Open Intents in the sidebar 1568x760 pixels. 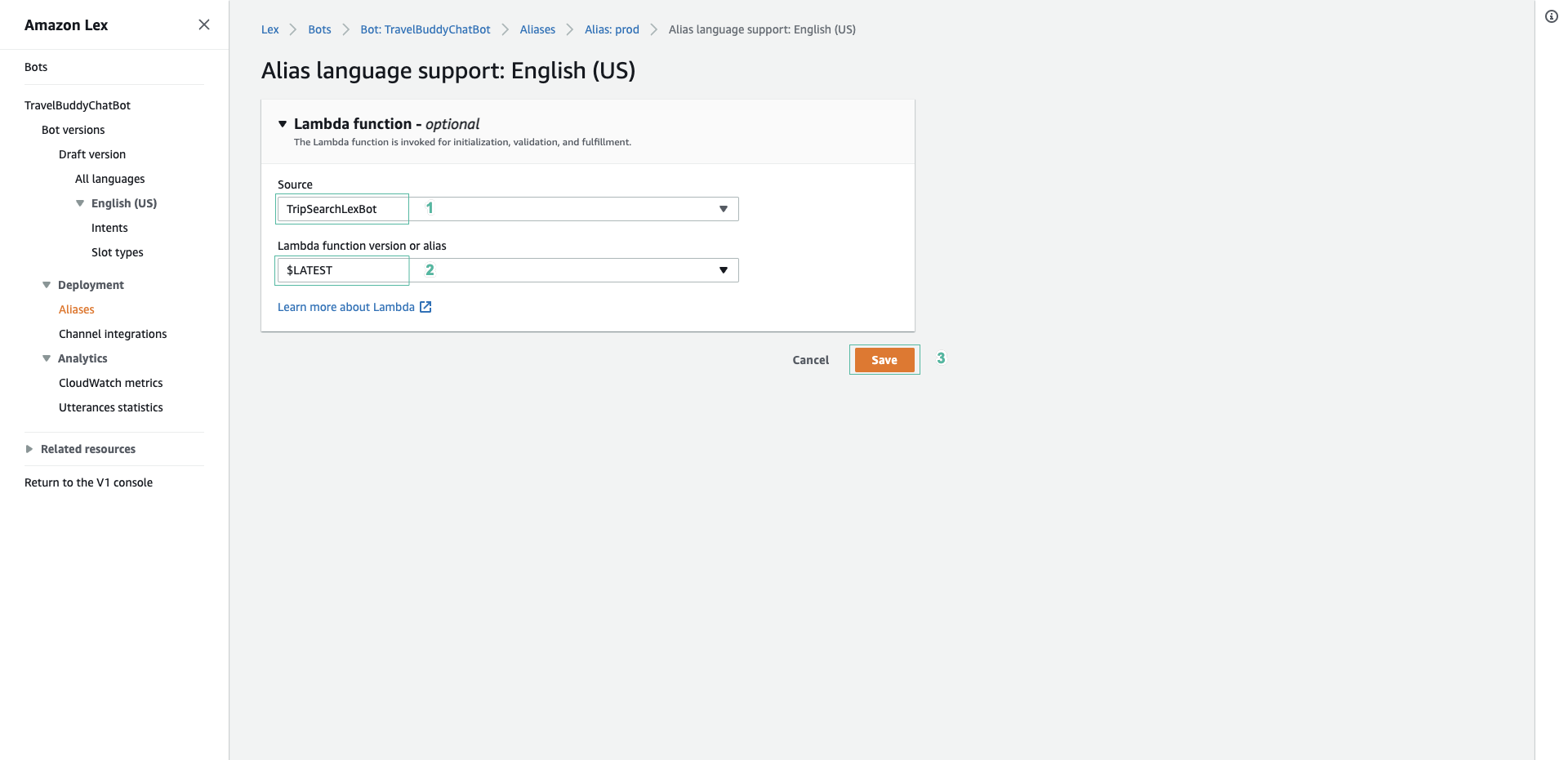(x=109, y=228)
